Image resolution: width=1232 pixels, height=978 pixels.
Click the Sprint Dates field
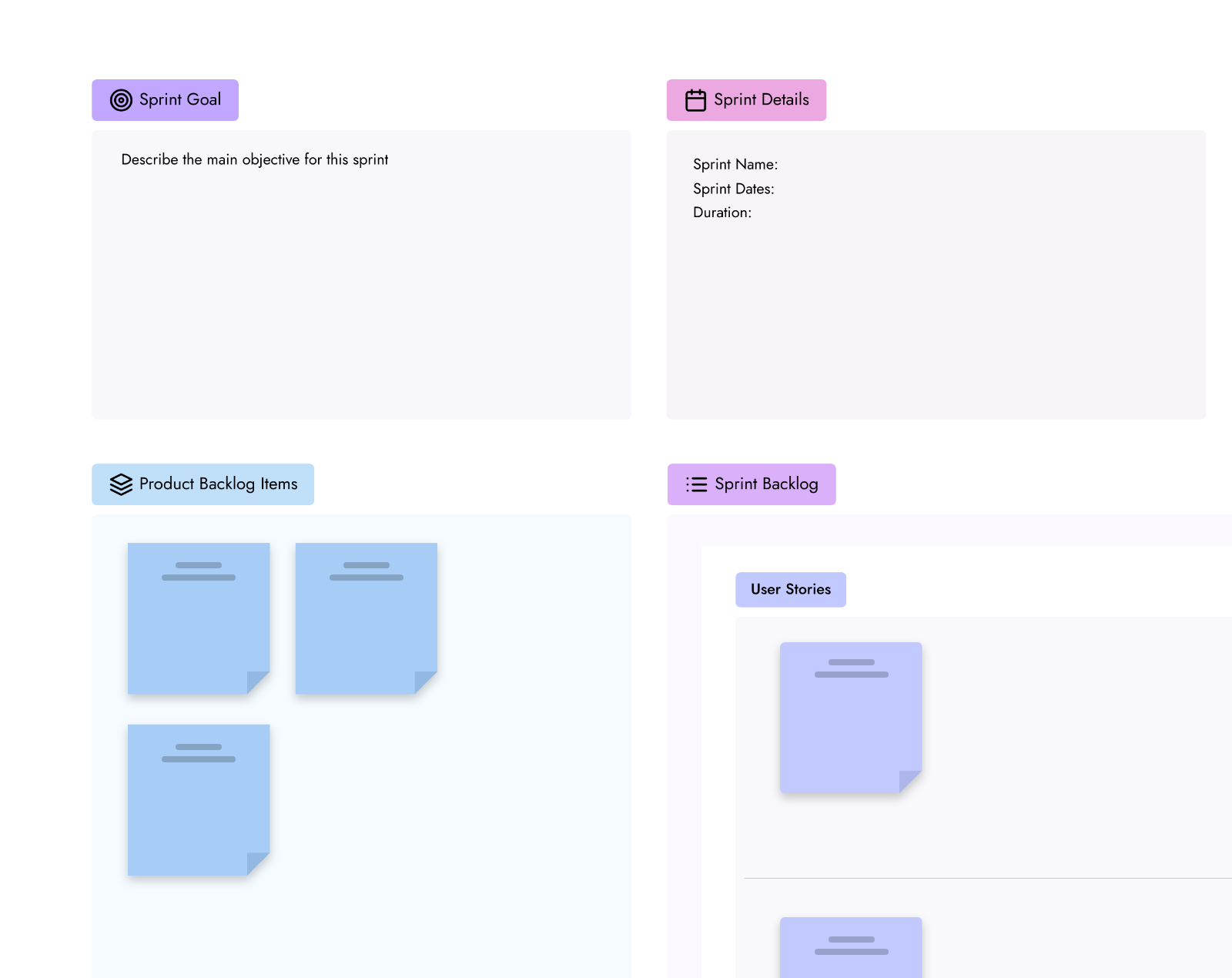click(734, 189)
